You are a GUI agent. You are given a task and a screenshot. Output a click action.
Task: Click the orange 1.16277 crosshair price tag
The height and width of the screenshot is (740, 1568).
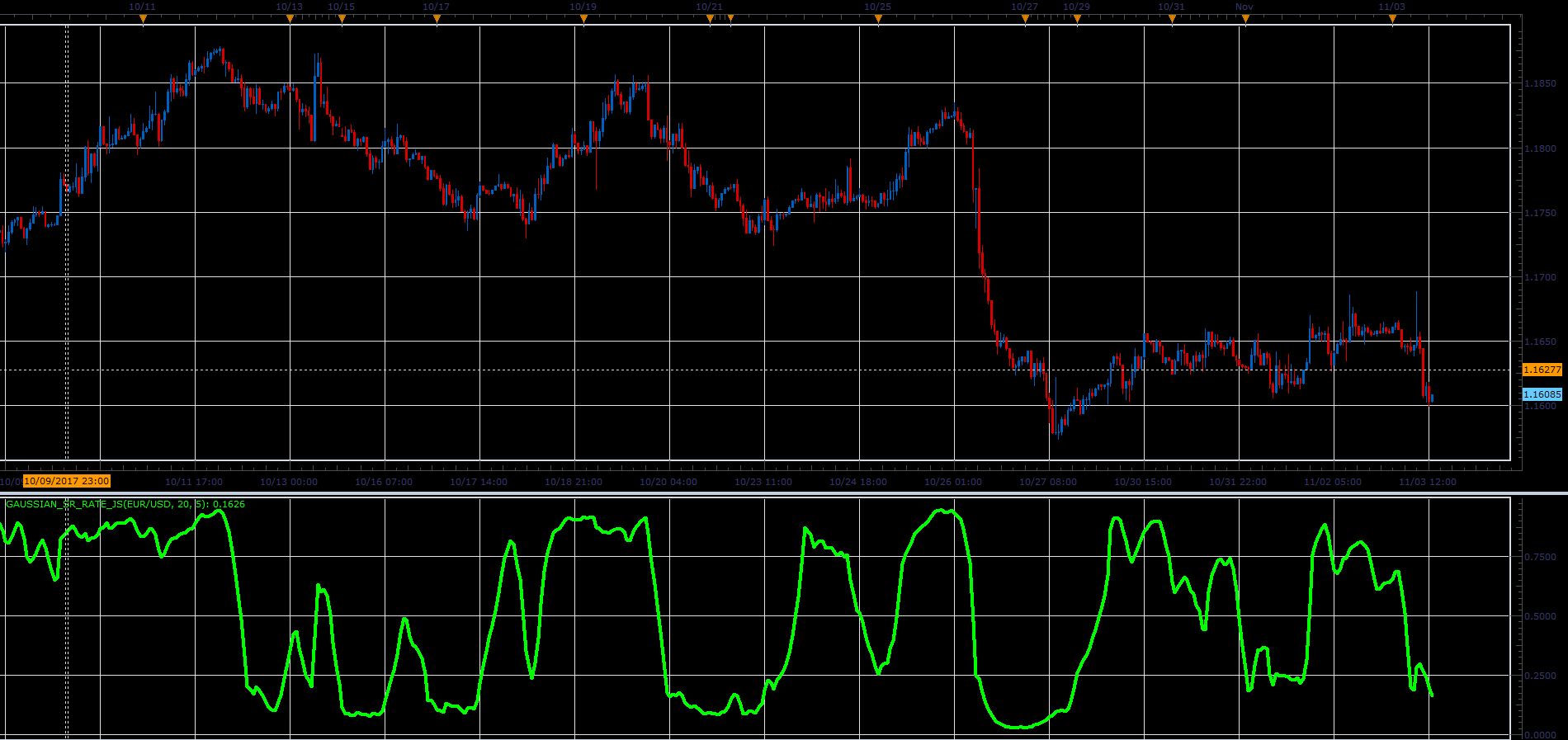tap(1542, 370)
